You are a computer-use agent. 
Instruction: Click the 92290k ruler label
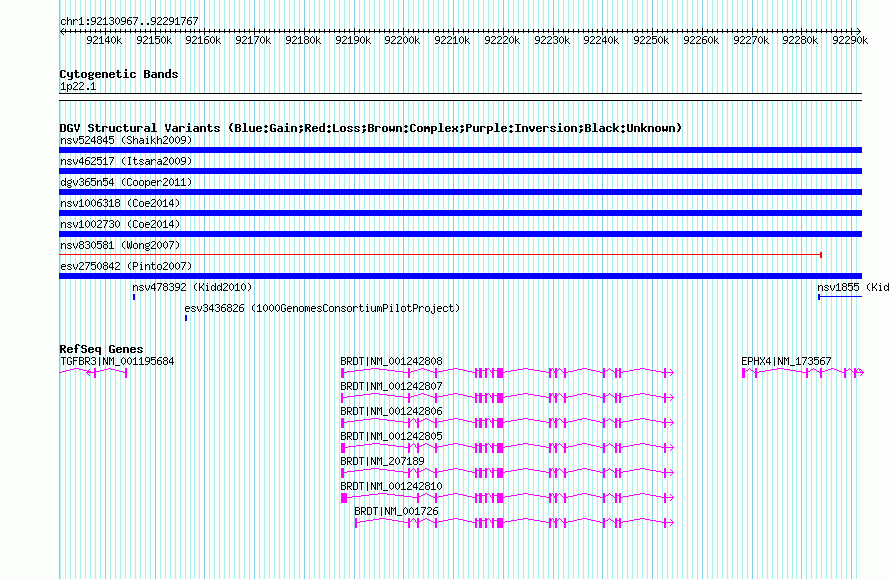(850, 40)
